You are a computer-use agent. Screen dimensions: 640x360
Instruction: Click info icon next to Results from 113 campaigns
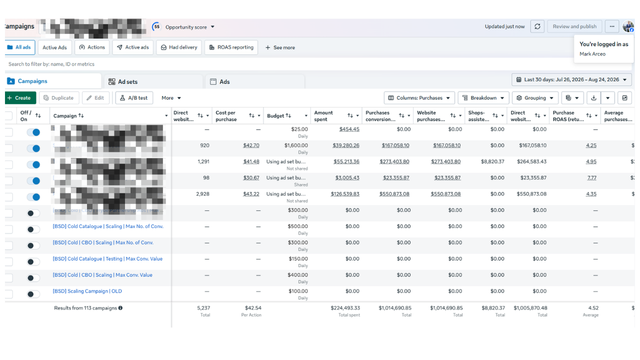120,308
